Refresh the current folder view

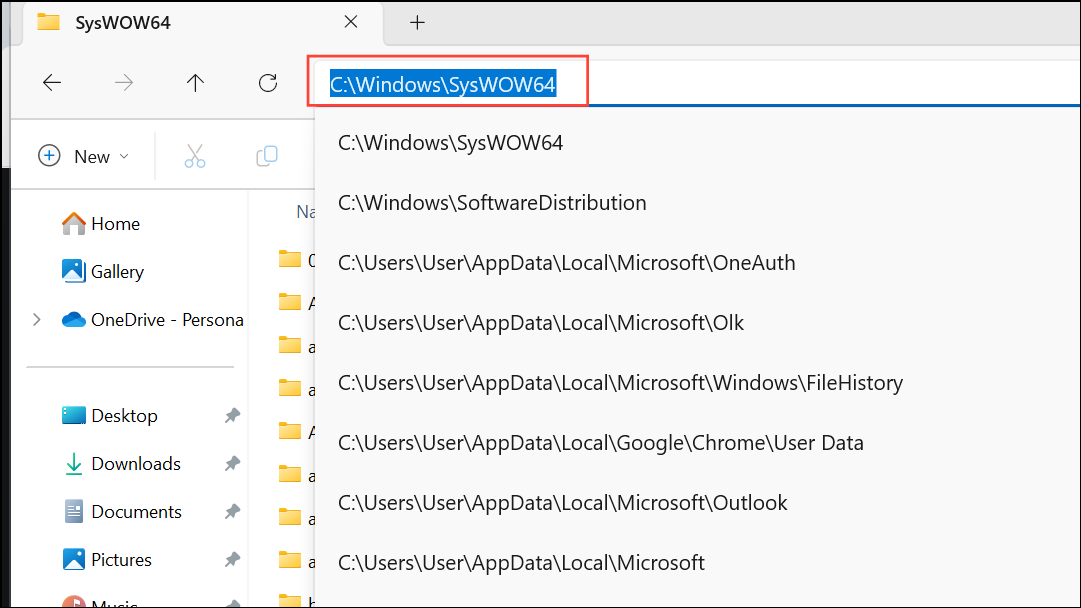pyautogui.click(x=267, y=83)
